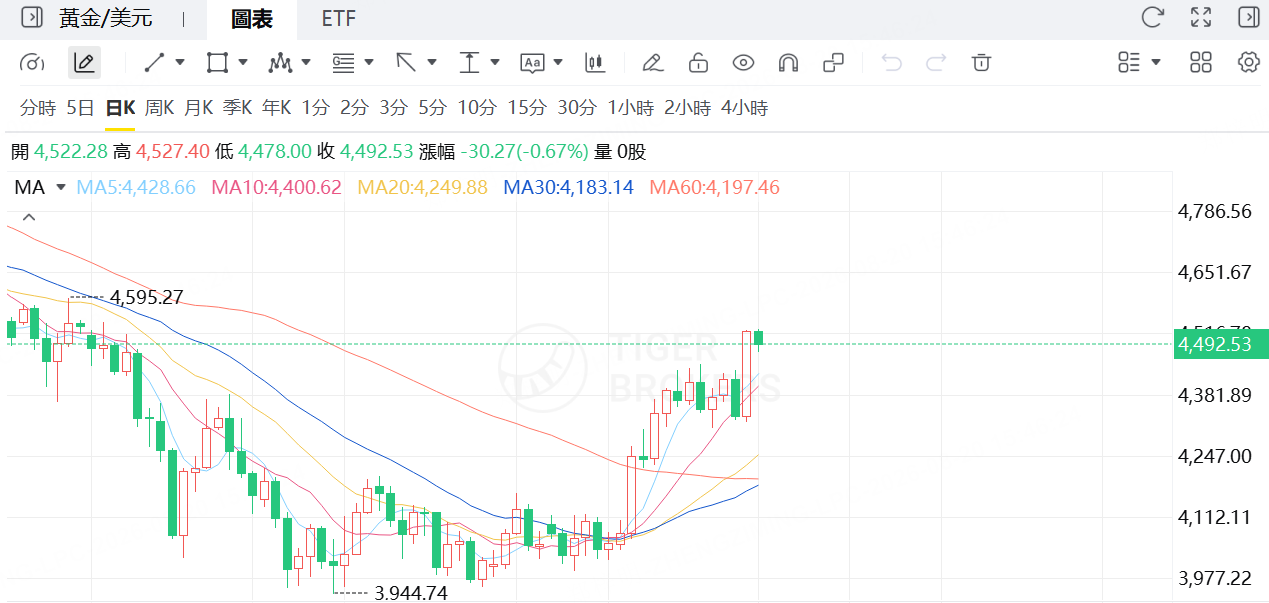Switch to 5分 interval
This screenshot has width=1269, height=603.
[x=432, y=108]
